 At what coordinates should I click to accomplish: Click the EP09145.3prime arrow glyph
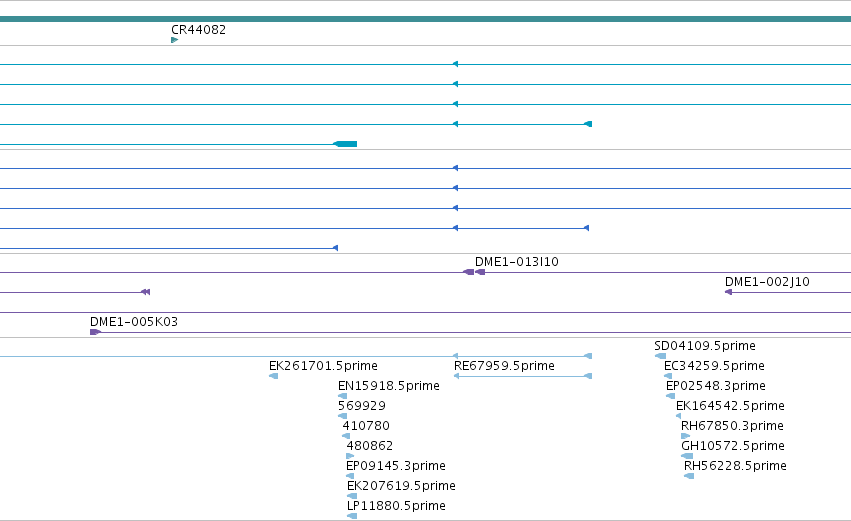pos(350,476)
